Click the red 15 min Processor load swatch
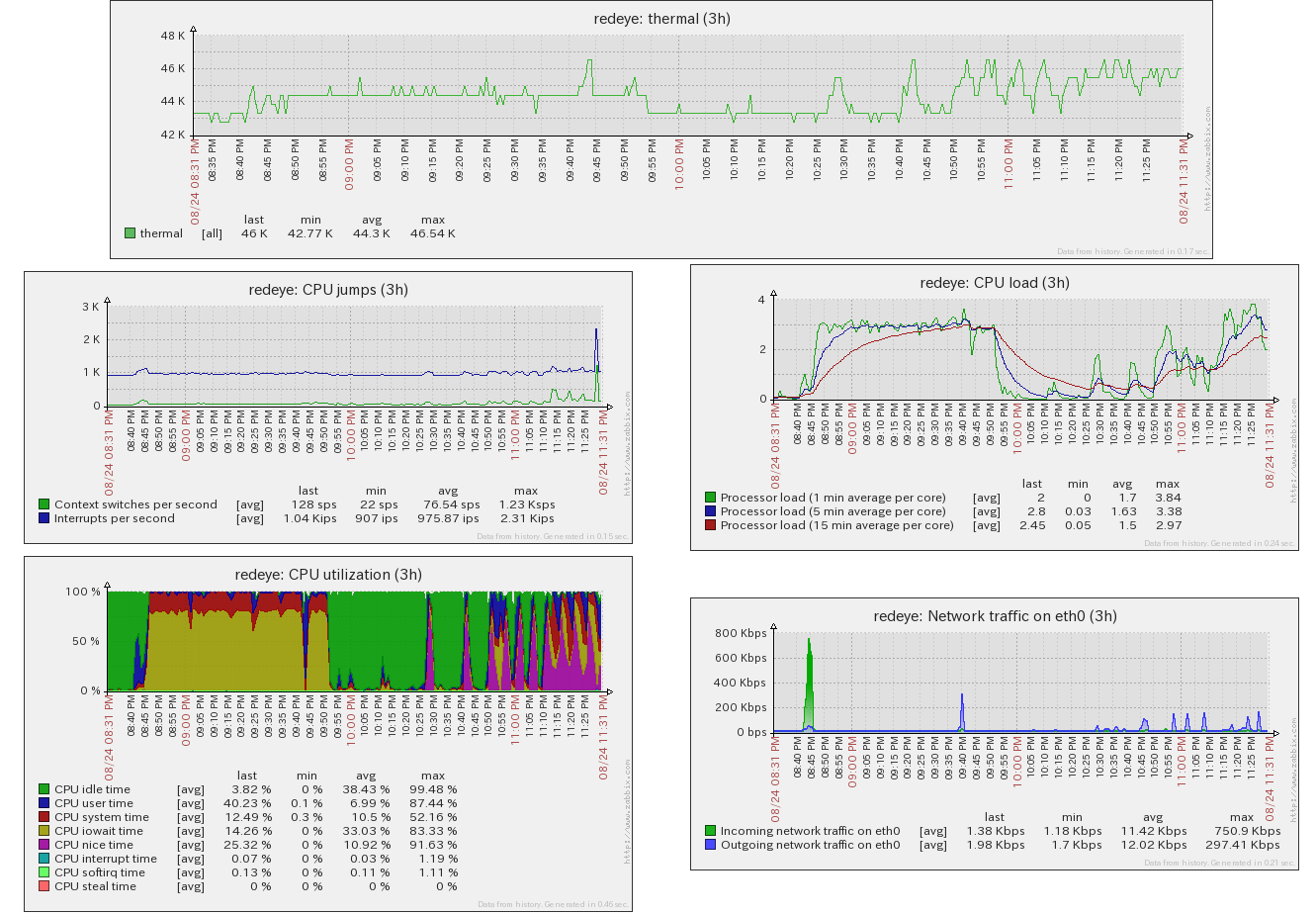 point(710,525)
